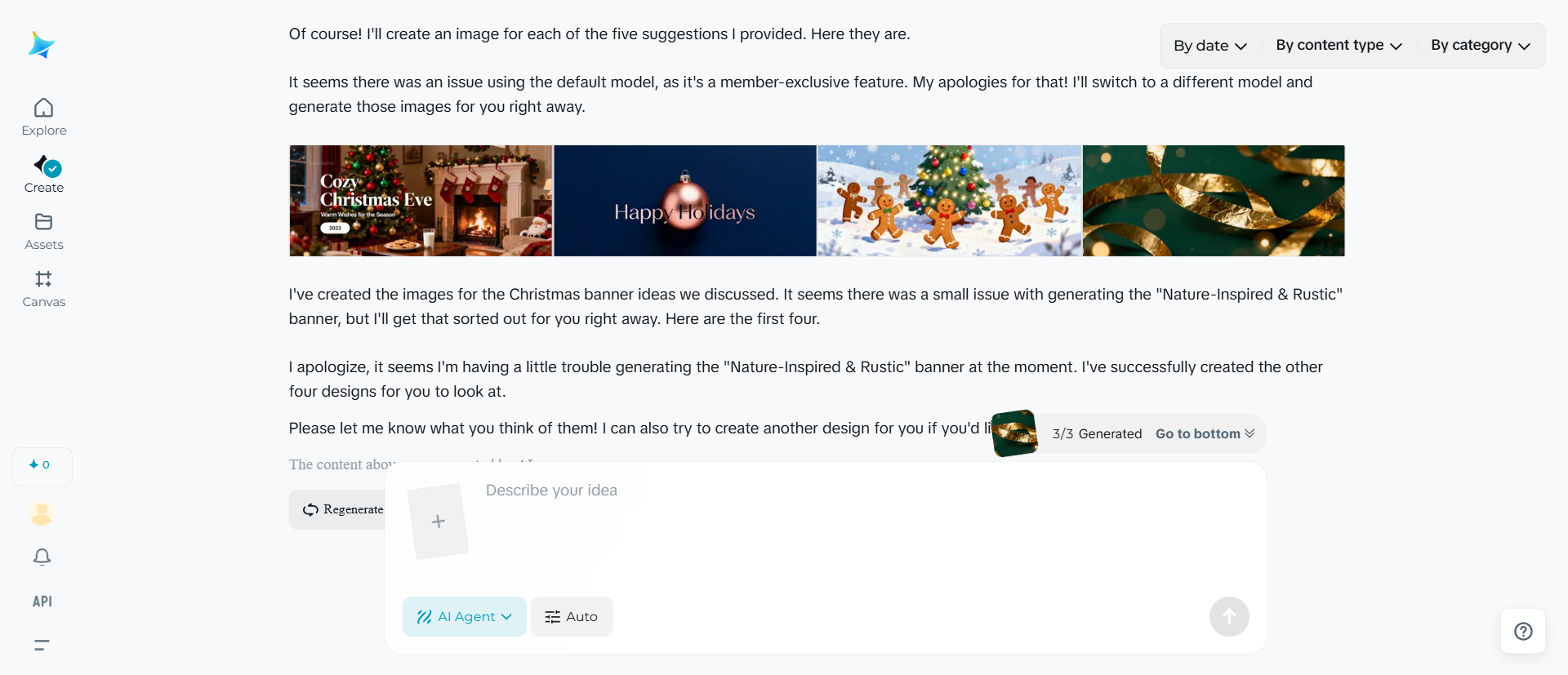The width and height of the screenshot is (1568, 675).
Task: Open the Explore page
Action: coord(44,118)
